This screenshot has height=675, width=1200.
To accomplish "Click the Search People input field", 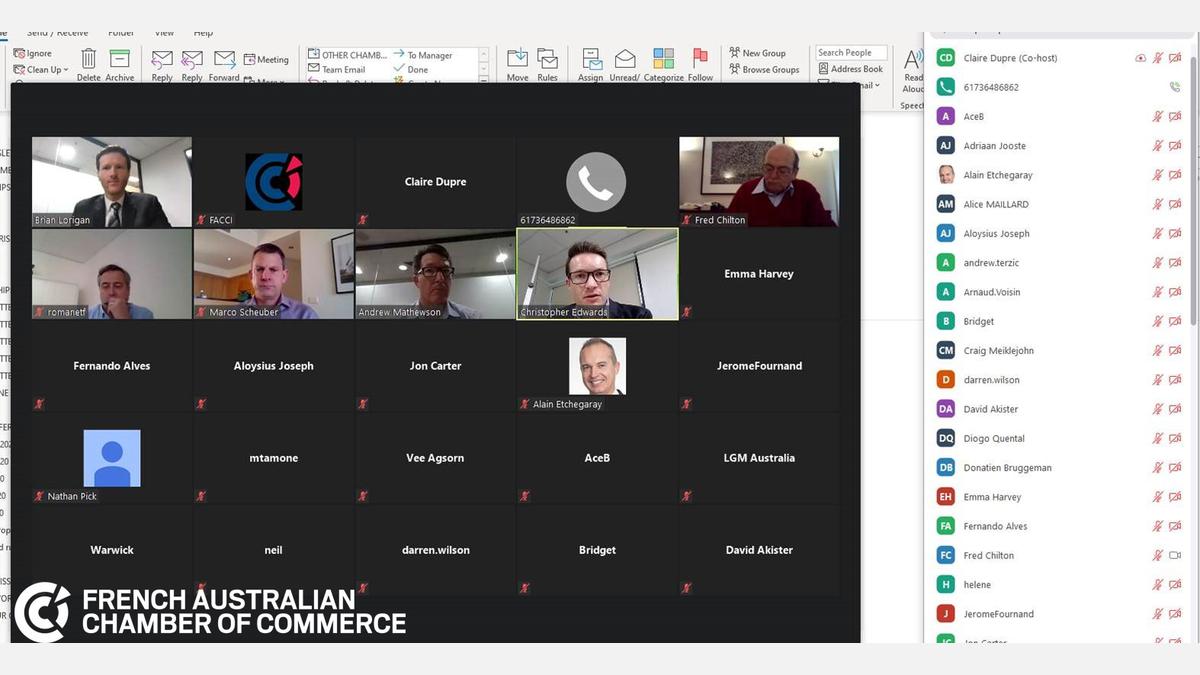I will 850,53.
